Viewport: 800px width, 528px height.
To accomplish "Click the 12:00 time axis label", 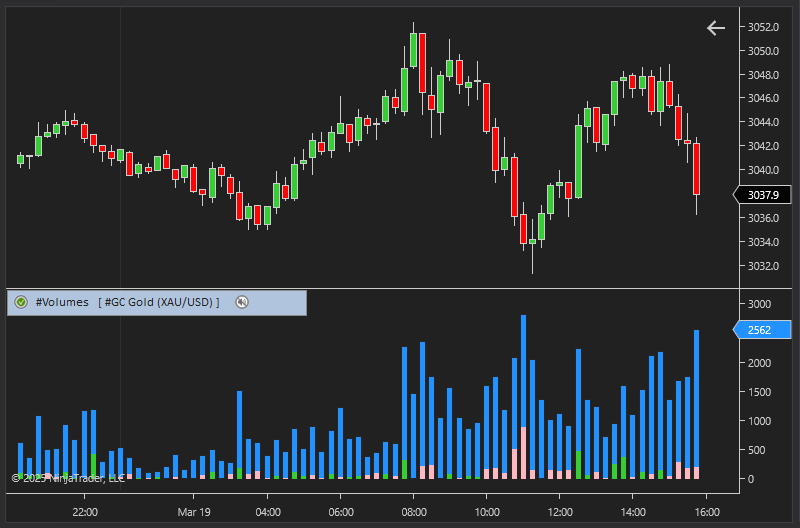I will 559,512.
